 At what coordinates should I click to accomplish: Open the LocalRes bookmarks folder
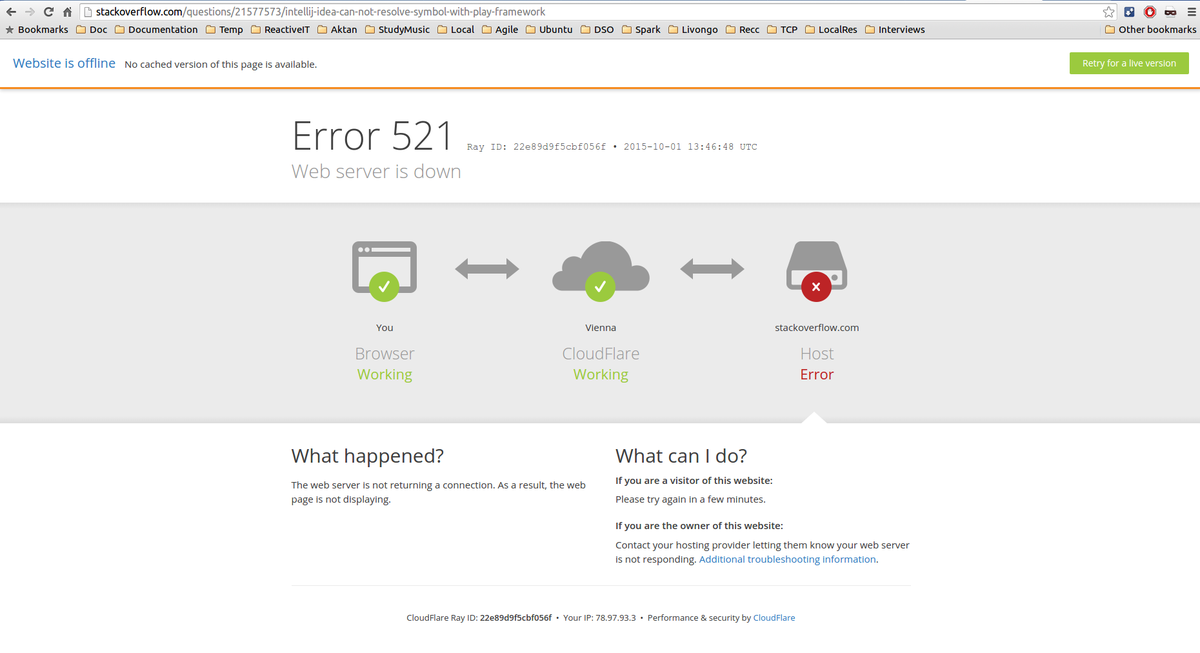coord(831,30)
